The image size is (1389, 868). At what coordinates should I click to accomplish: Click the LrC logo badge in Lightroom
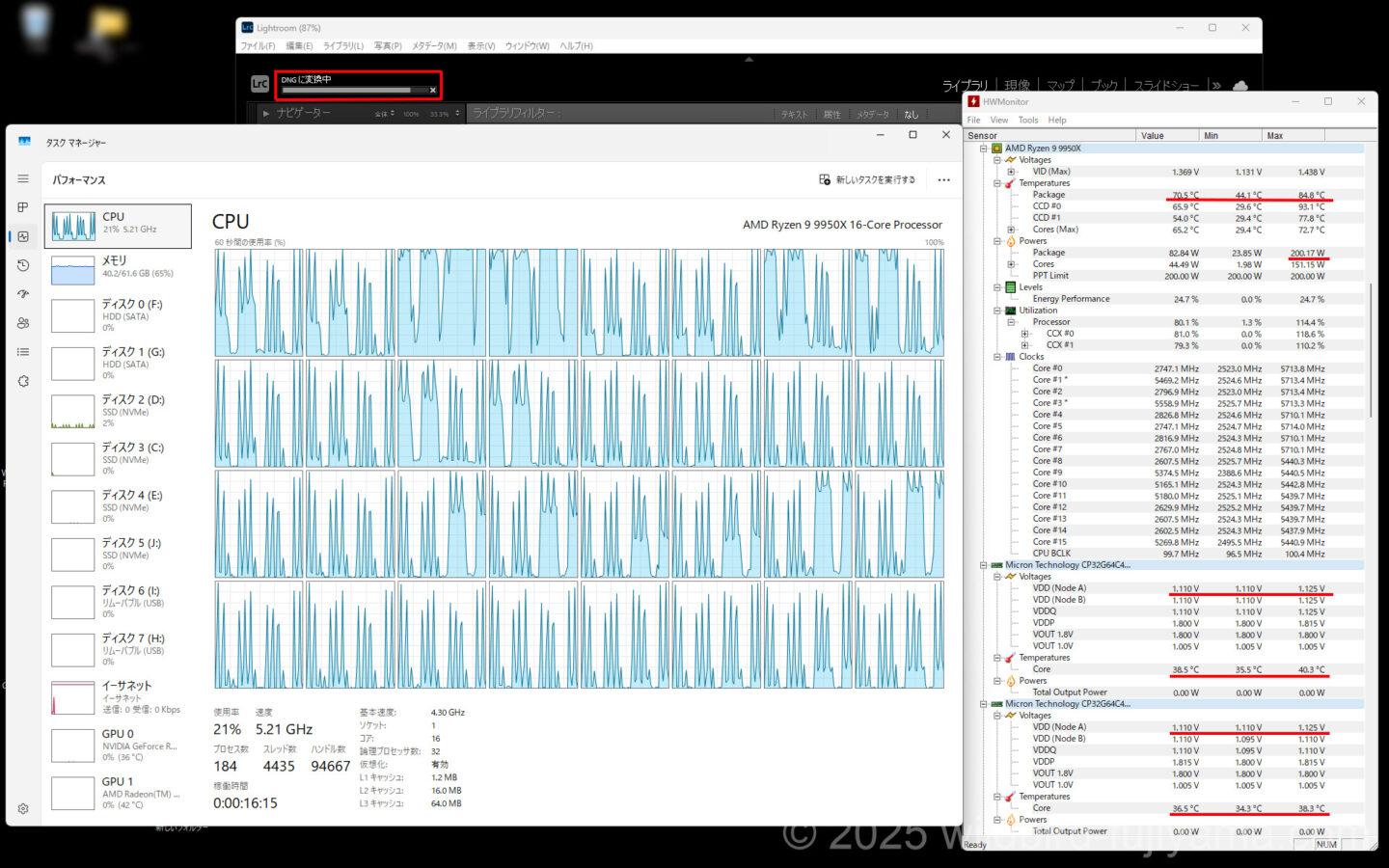tap(259, 85)
